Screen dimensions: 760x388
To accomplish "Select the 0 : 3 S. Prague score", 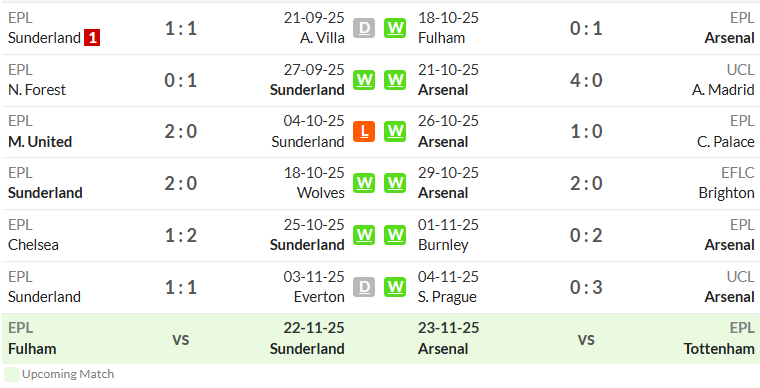I will [586, 287].
